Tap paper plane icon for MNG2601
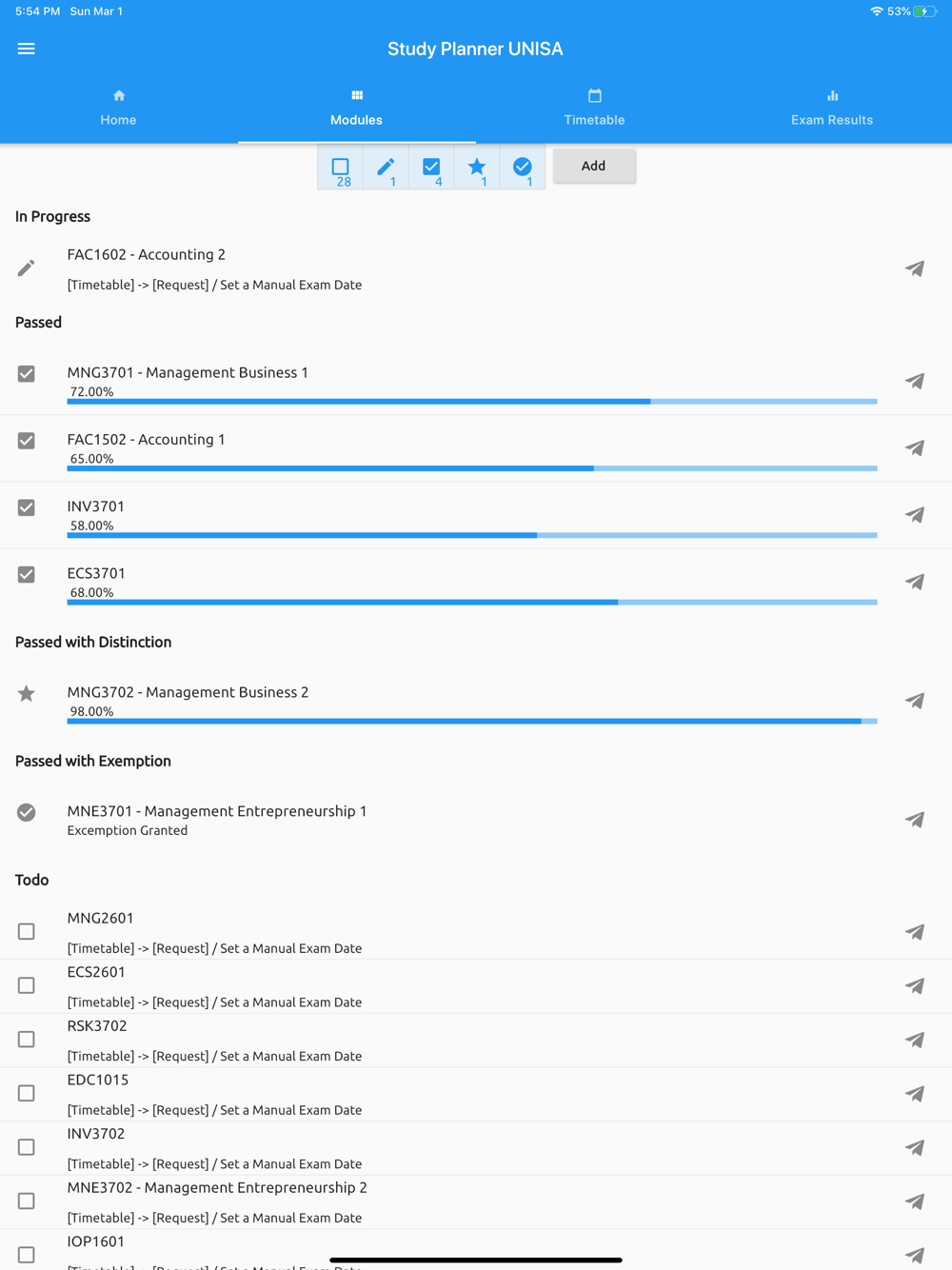The height and width of the screenshot is (1270, 952). tap(915, 932)
